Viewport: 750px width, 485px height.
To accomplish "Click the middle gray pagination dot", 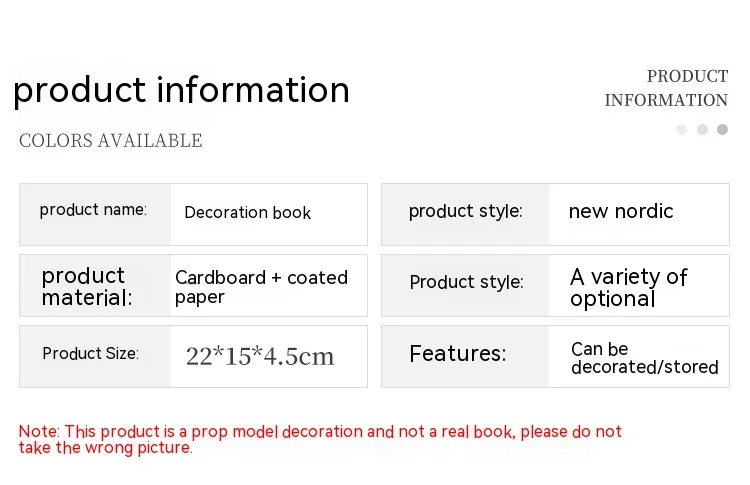I will (x=702, y=130).
